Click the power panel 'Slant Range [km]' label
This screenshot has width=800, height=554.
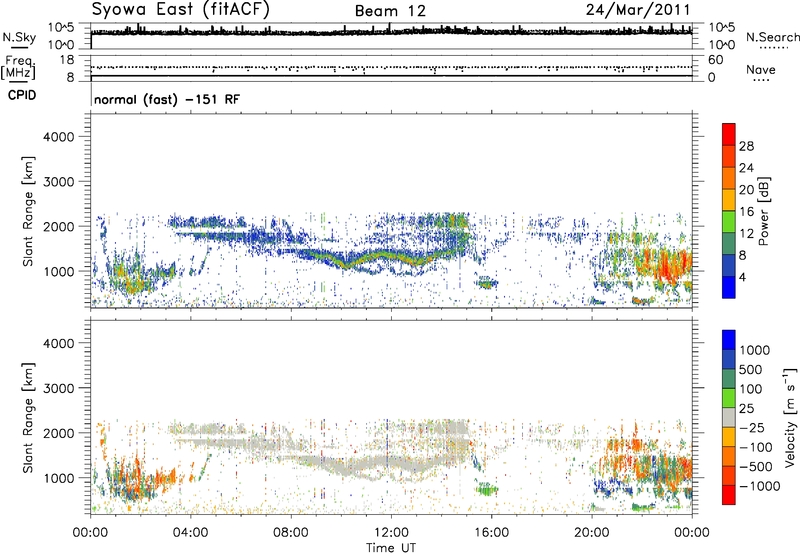pos(28,211)
